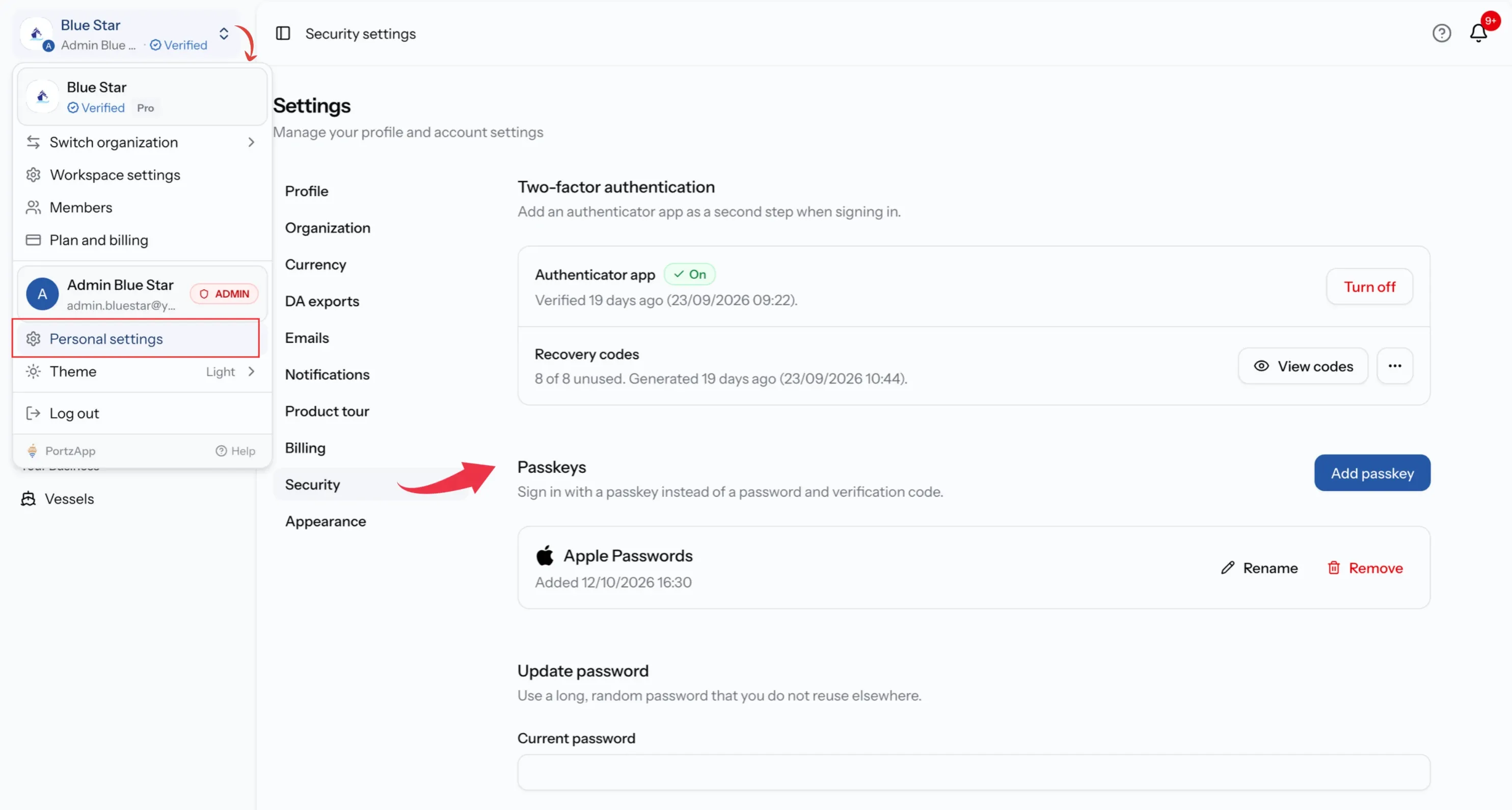Turn off the authenticator app

[1369, 286]
